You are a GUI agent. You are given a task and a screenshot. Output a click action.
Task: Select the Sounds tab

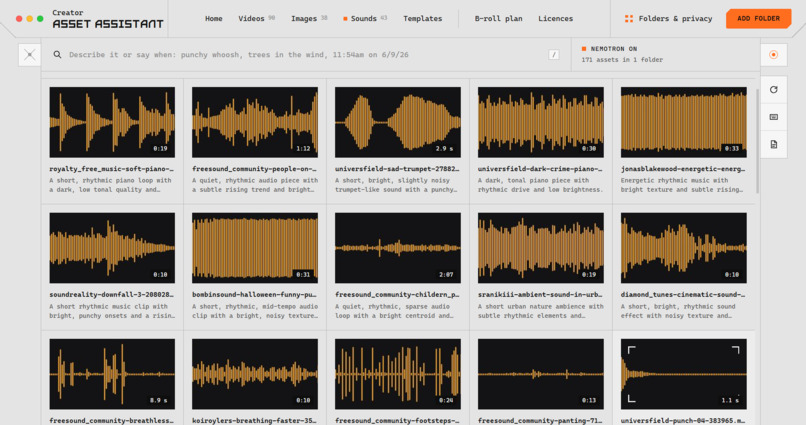point(365,19)
